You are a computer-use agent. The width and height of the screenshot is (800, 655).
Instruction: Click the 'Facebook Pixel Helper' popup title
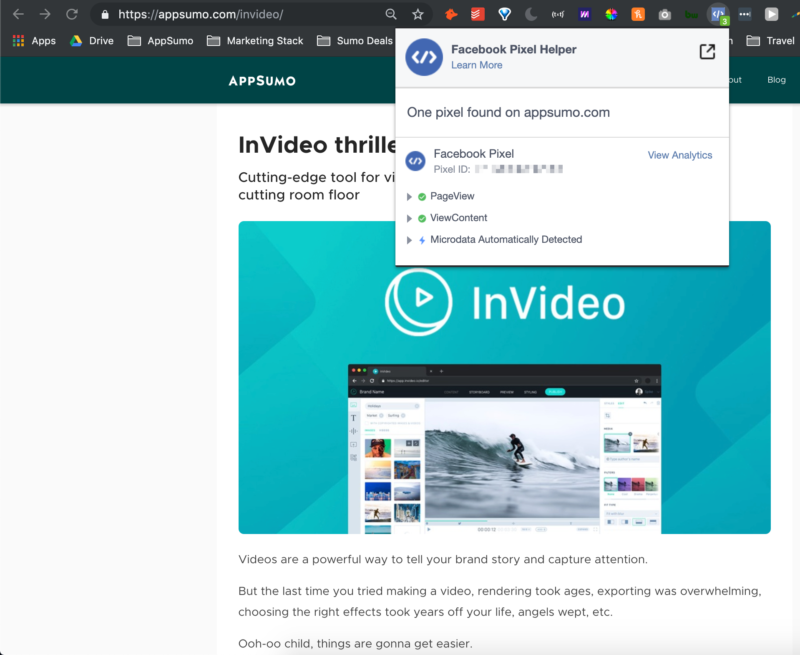tap(514, 49)
